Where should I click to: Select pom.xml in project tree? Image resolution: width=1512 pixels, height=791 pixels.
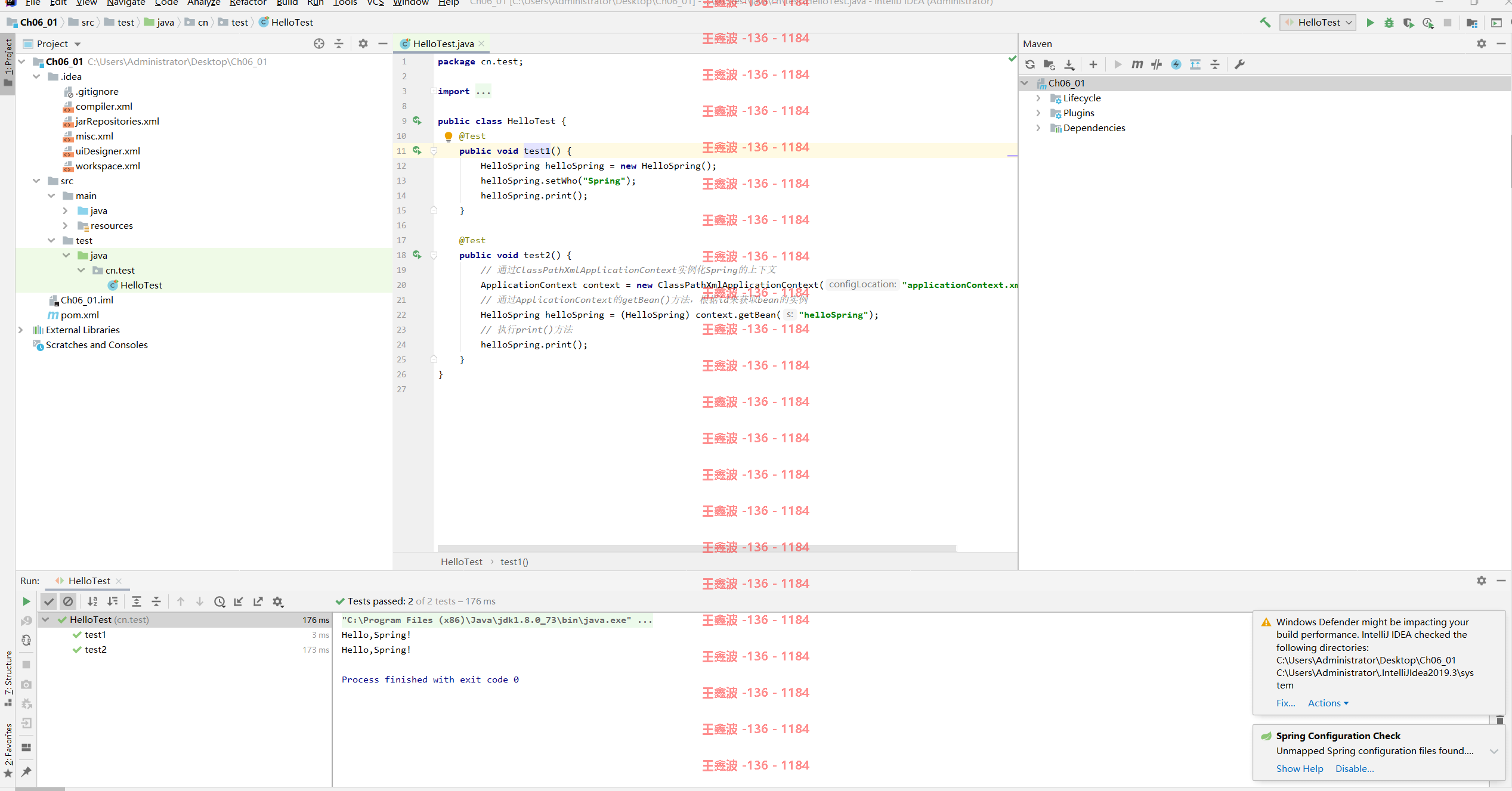80,315
